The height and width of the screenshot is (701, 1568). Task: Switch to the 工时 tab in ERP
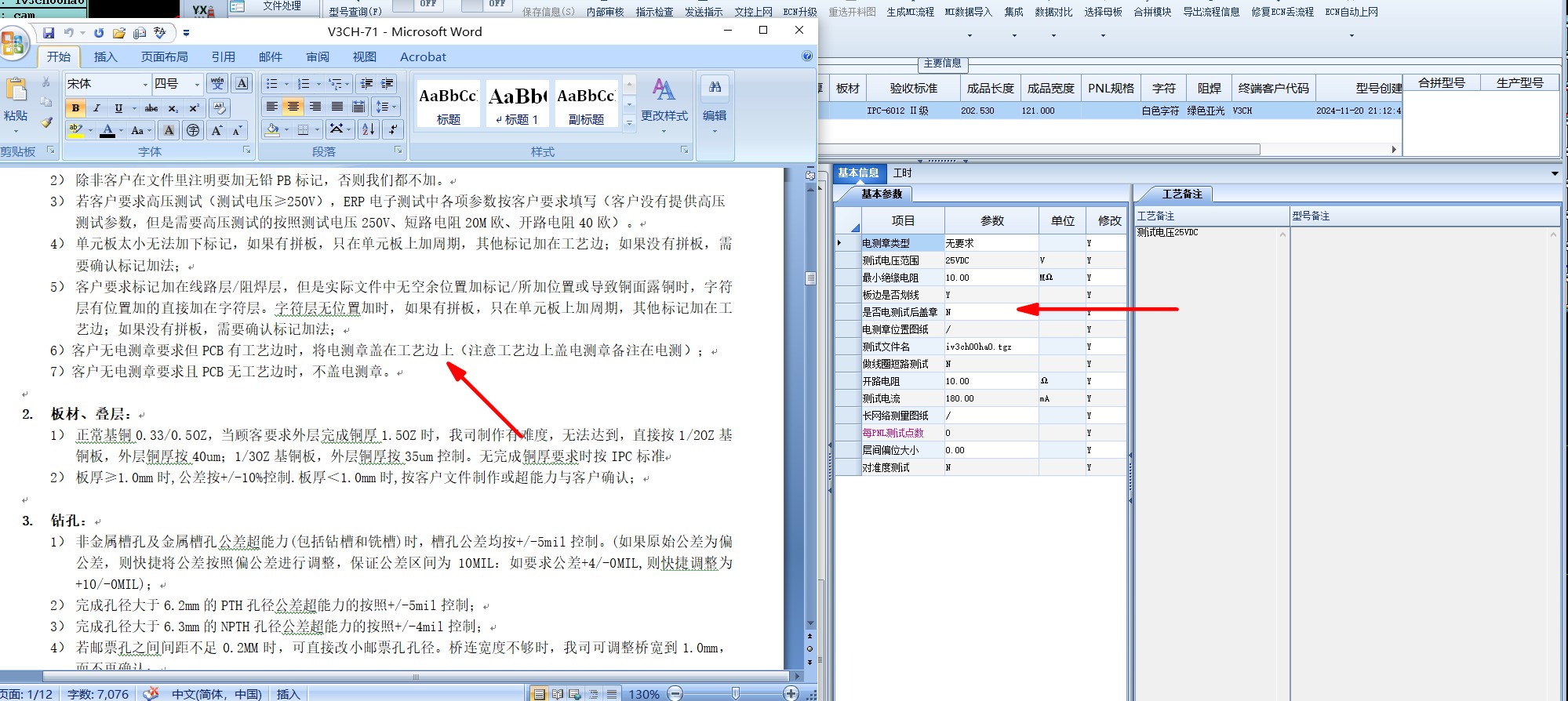(902, 173)
